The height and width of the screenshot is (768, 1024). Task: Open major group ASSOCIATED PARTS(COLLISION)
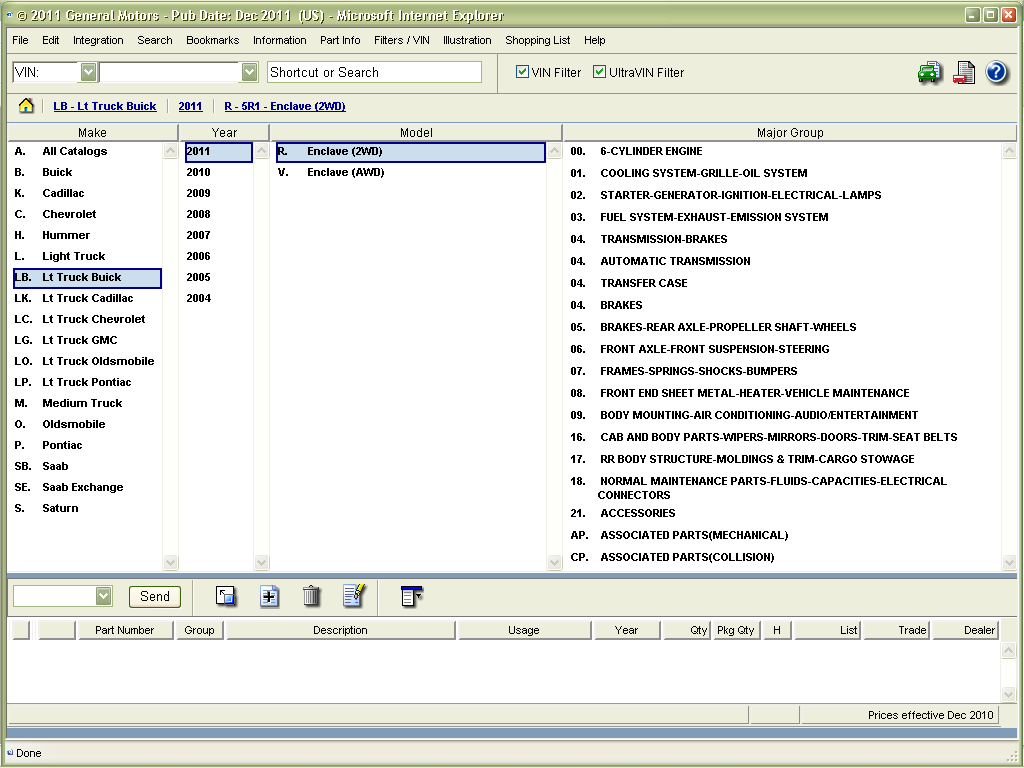coord(687,557)
